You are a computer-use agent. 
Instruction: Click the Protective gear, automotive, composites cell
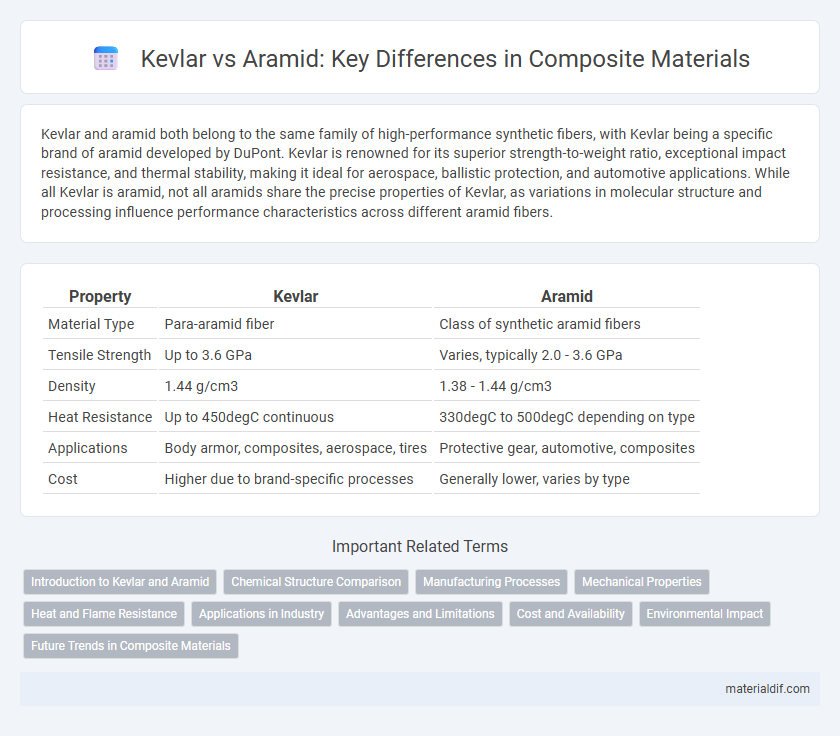click(567, 448)
